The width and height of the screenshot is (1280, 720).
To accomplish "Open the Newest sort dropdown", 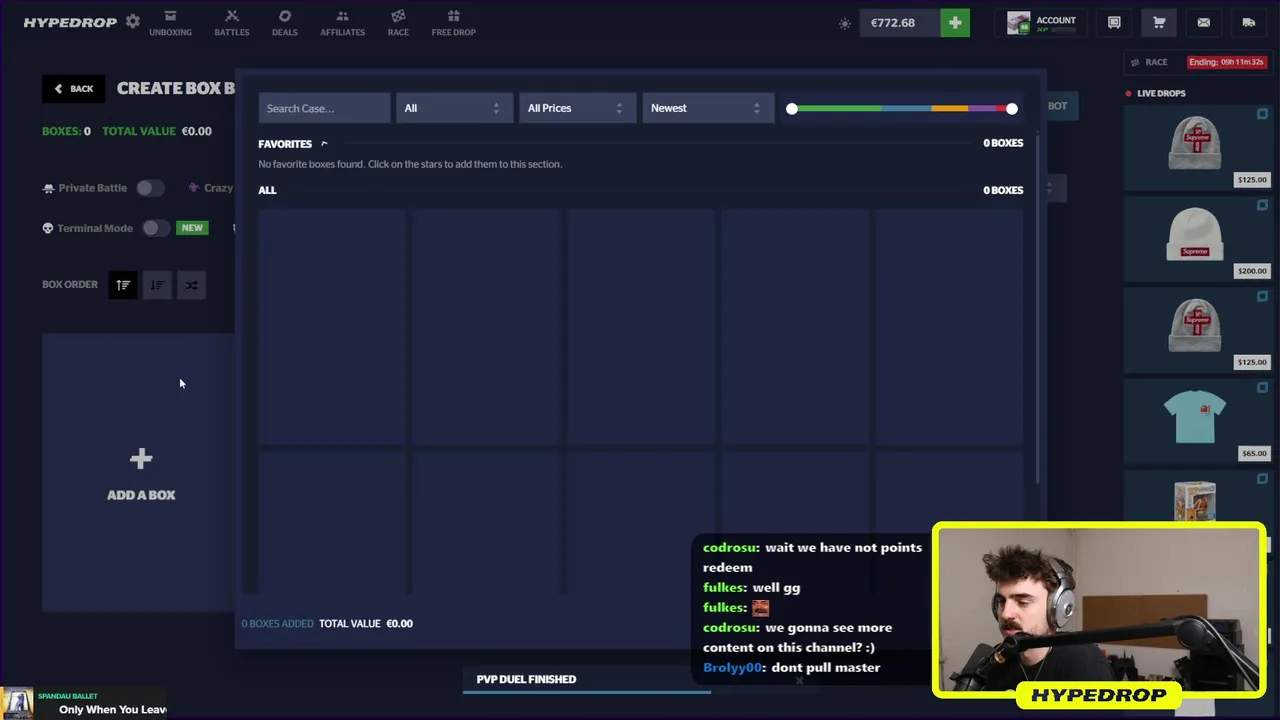I will click(707, 108).
